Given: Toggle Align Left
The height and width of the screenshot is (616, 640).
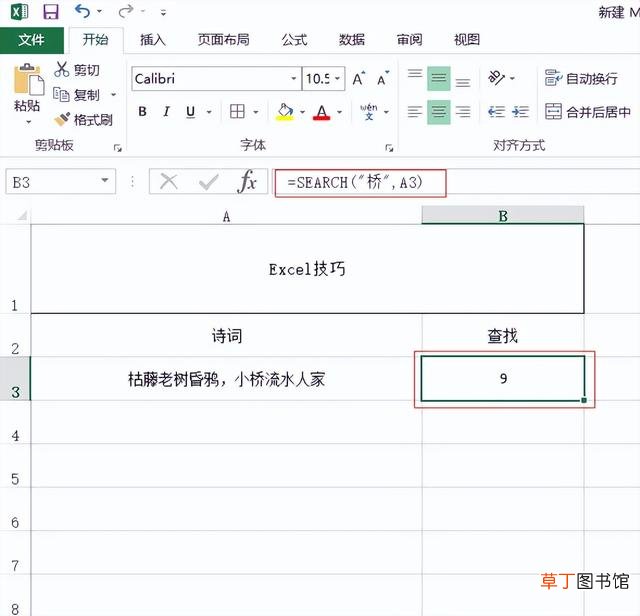Looking at the screenshot, I should (x=415, y=112).
